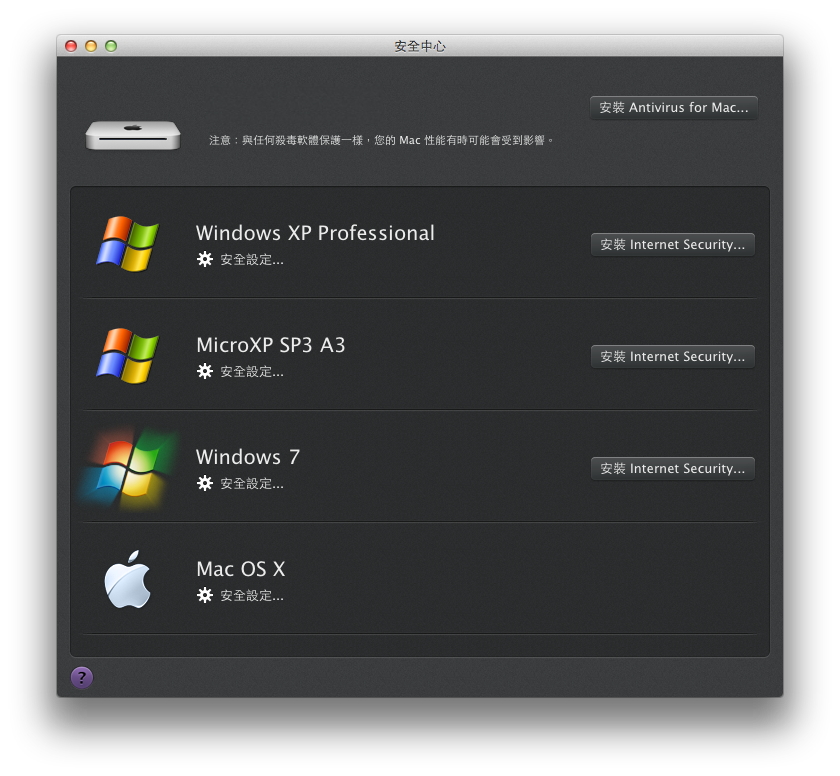Click the gear icon under Windows 7
Screen dimensions: 840x776
pyautogui.click(x=205, y=483)
